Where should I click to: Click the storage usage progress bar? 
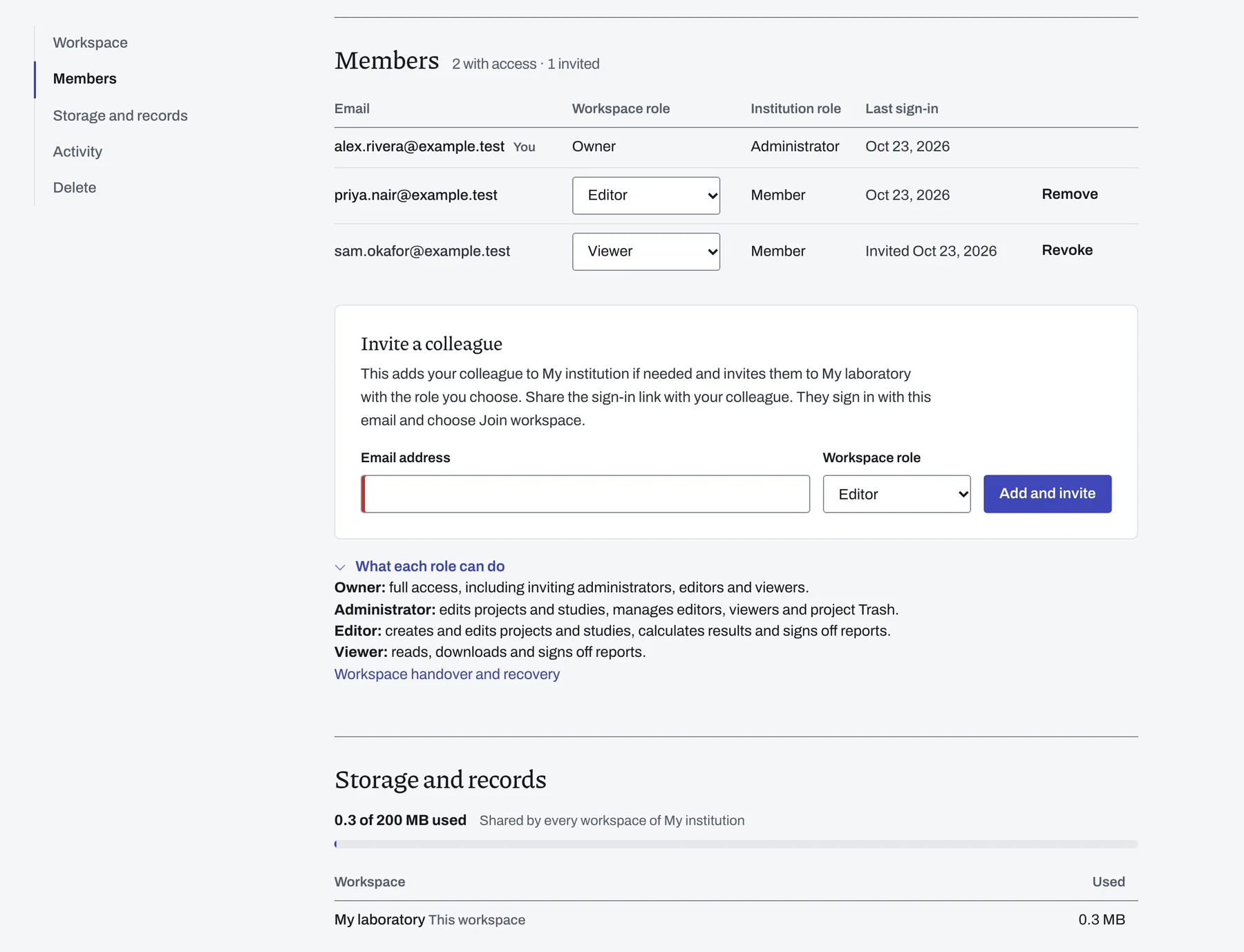(x=736, y=844)
